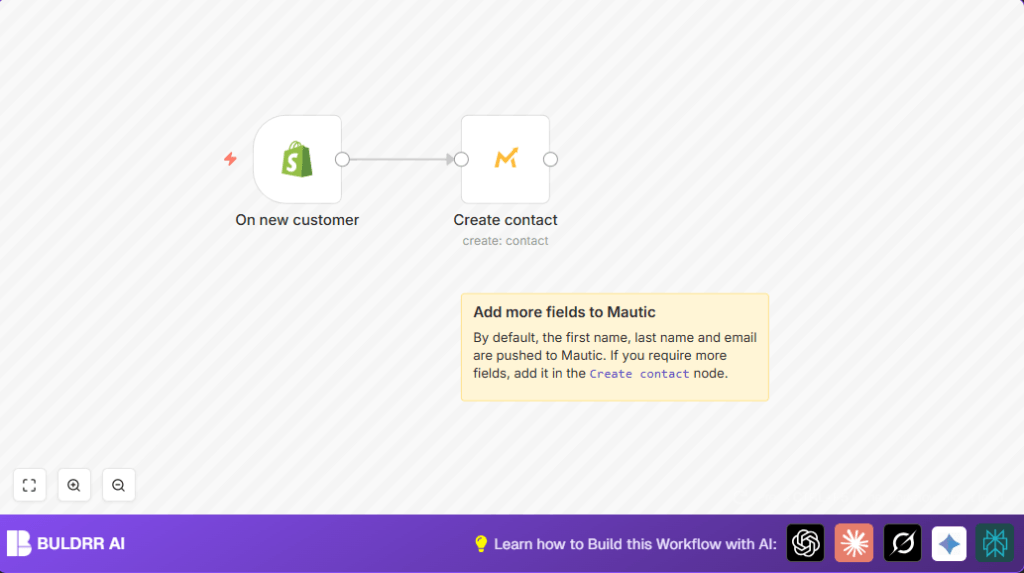
Task: Open the black circle-slash AI icon
Action: (903, 543)
